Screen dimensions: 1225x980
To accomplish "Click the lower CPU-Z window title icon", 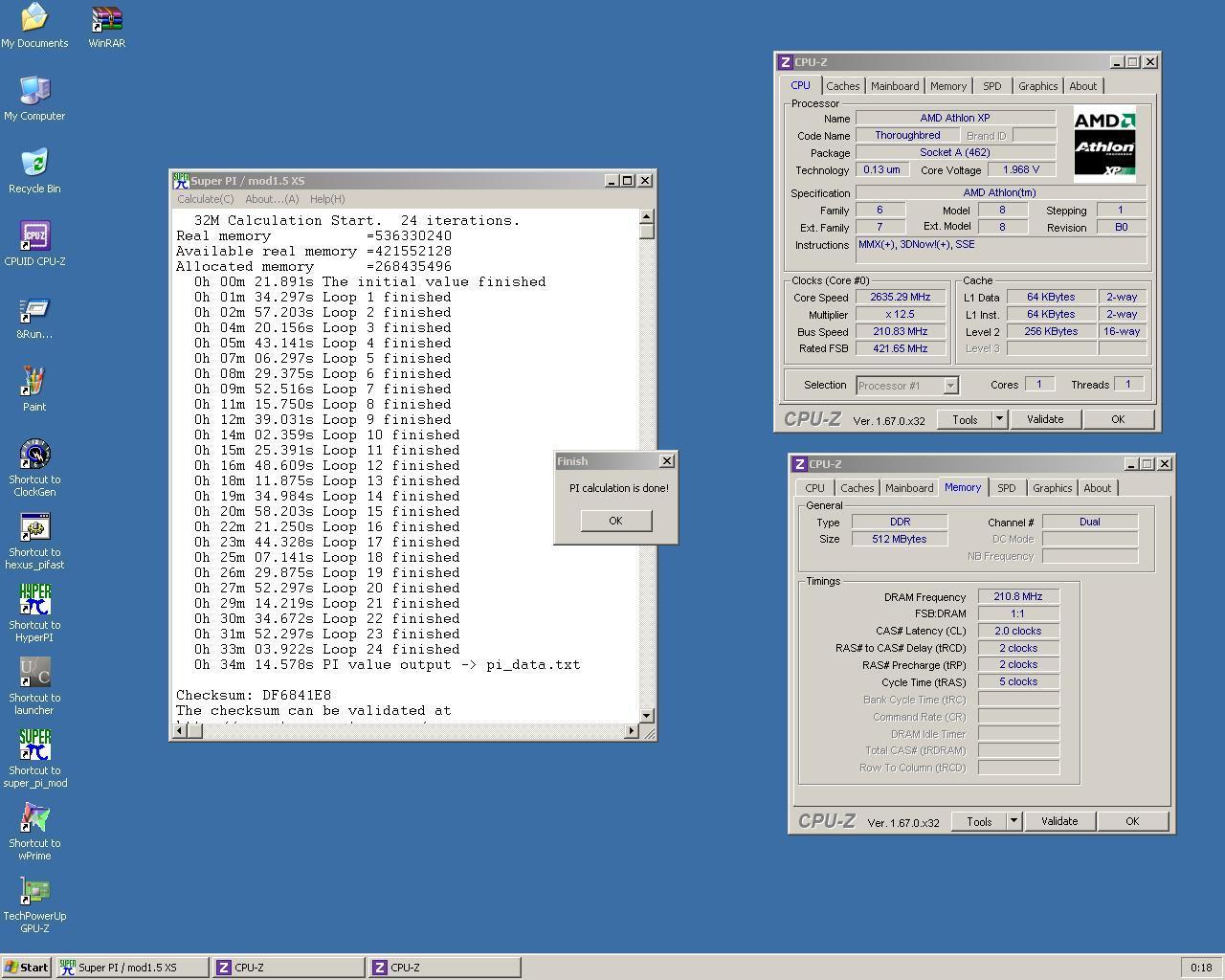I will (x=800, y=464).
